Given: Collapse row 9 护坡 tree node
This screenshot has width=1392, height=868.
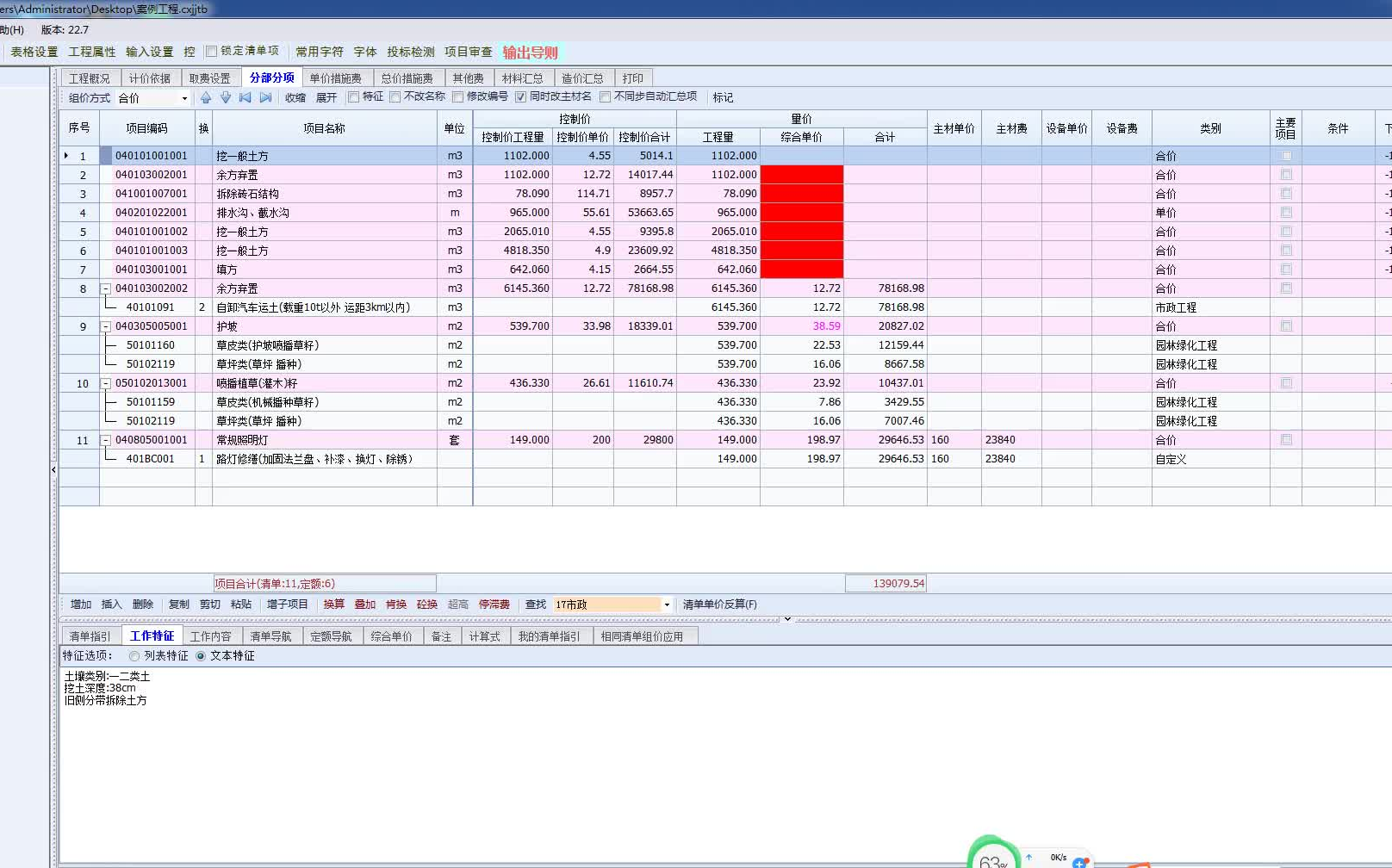Looking at the screenshot, I should click(106, 326).
